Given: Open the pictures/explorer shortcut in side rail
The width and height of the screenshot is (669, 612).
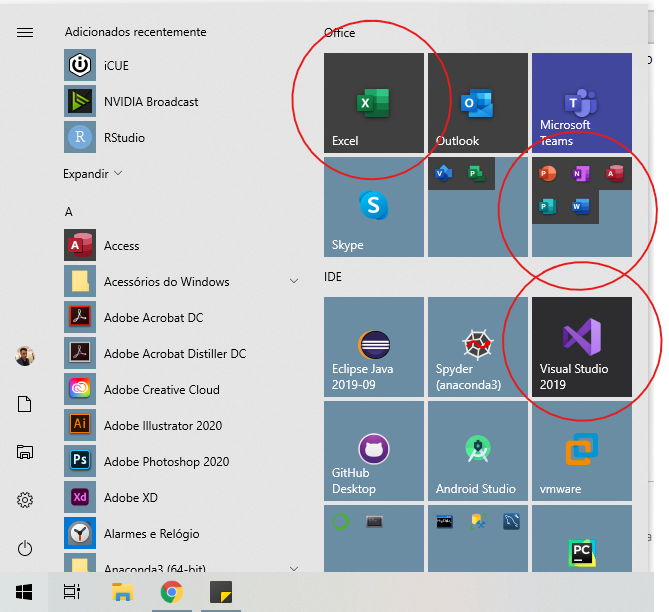Looking at the screenshot, I should tap(25, 452).
